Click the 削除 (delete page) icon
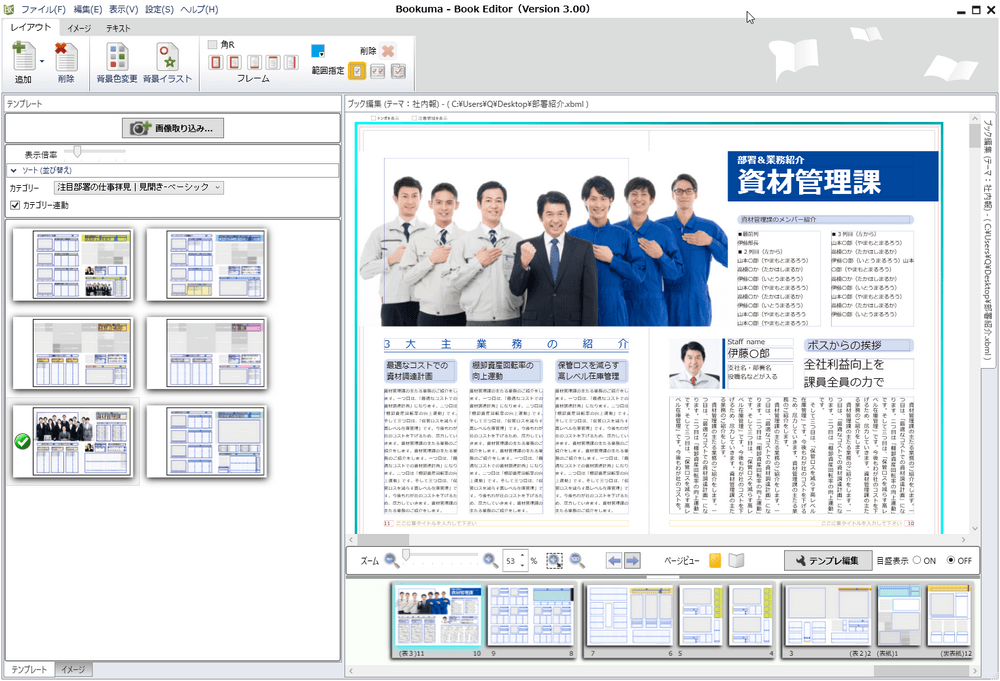 coord(65,55)
